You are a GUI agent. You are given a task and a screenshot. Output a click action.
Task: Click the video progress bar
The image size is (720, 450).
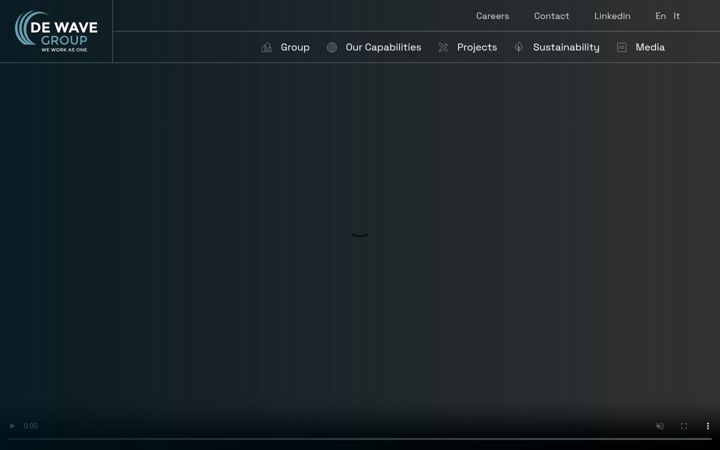(360, 439)
